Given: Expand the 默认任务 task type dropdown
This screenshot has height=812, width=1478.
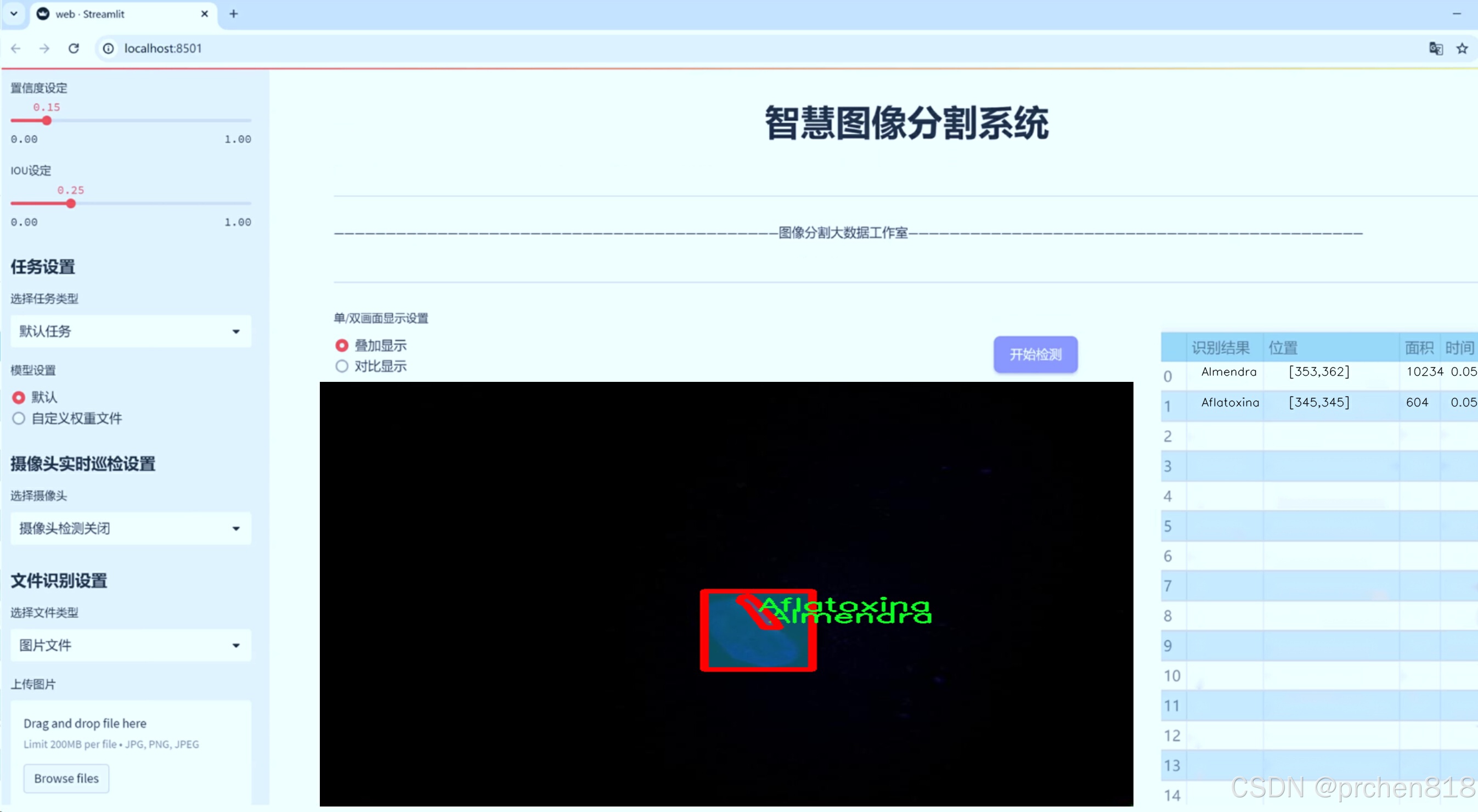Looking at the screenshot, I should click(x=131, y=331).
